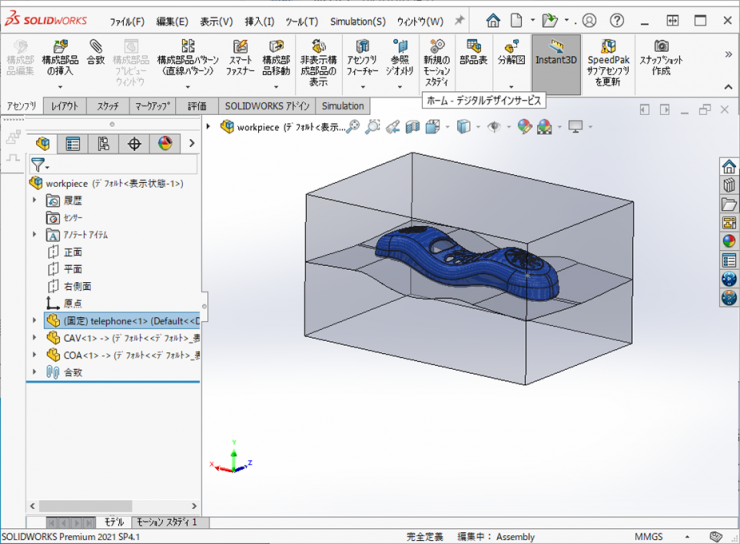Open 構成部品の挿入 (Insert Components) tool

pyautogui.click(x=60, y=58)
